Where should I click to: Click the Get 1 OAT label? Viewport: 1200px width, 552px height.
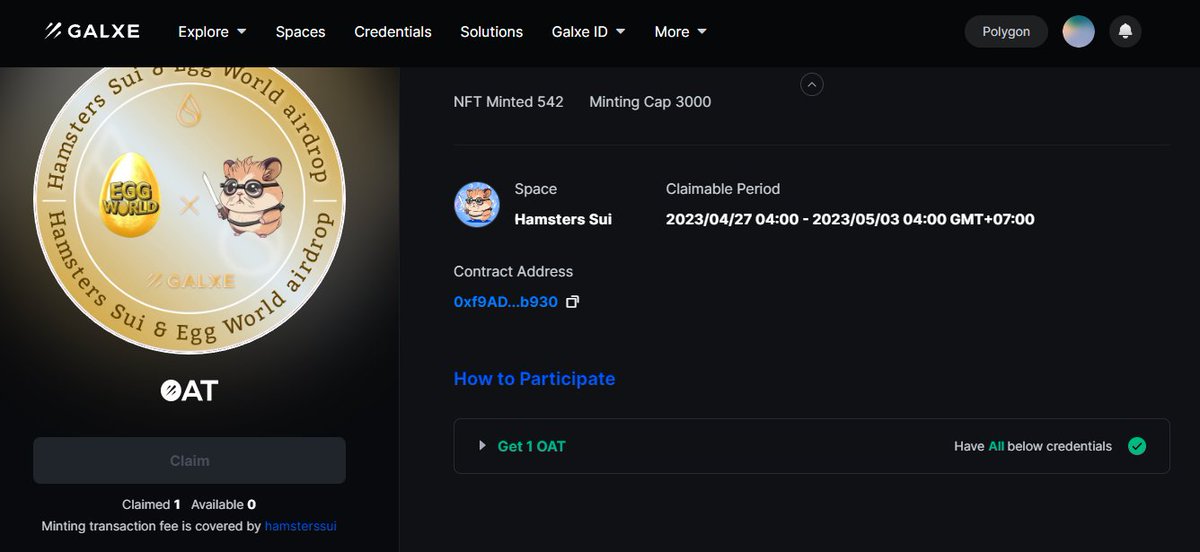(531, 446)
